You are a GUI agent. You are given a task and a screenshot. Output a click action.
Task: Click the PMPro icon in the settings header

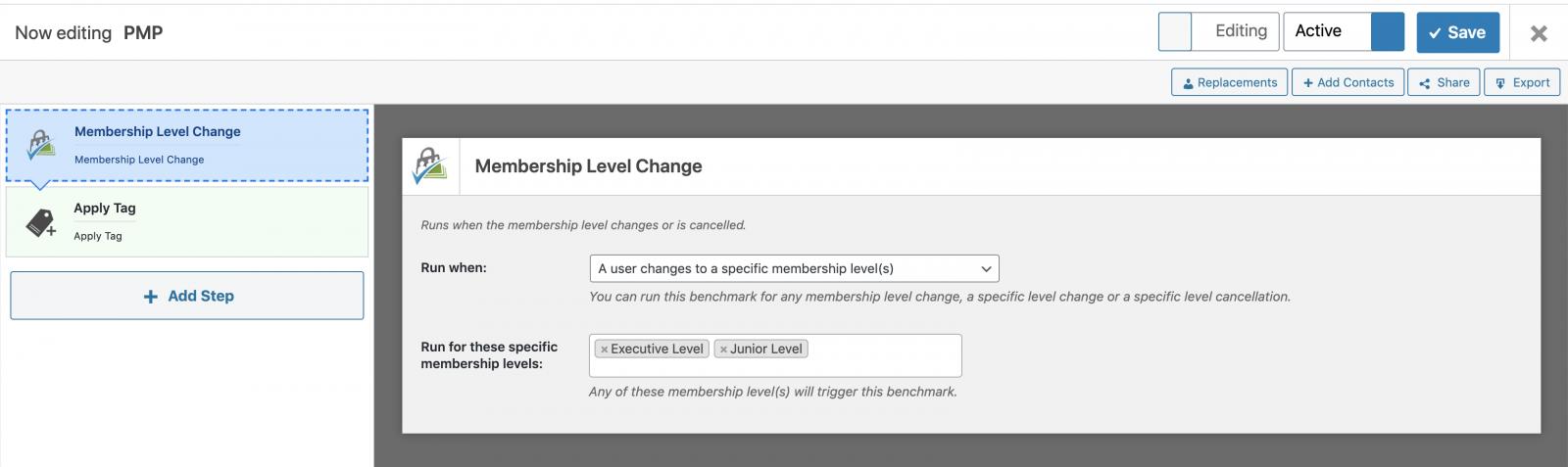(430, 165)
